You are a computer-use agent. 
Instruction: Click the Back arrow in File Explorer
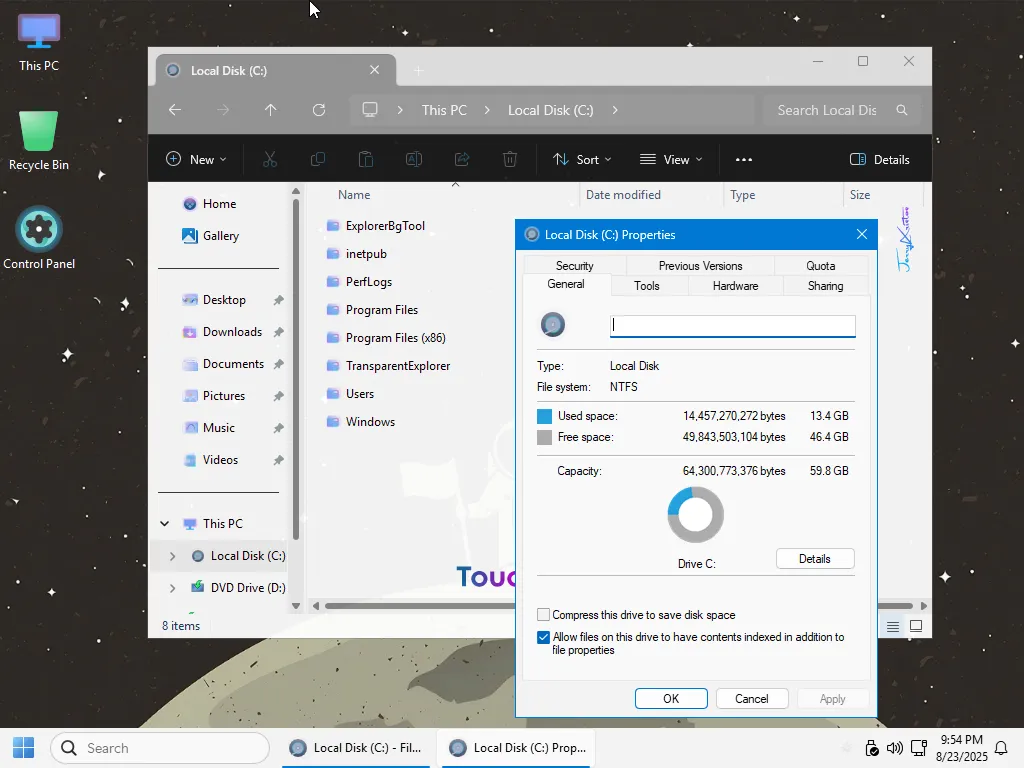[174, 110]
